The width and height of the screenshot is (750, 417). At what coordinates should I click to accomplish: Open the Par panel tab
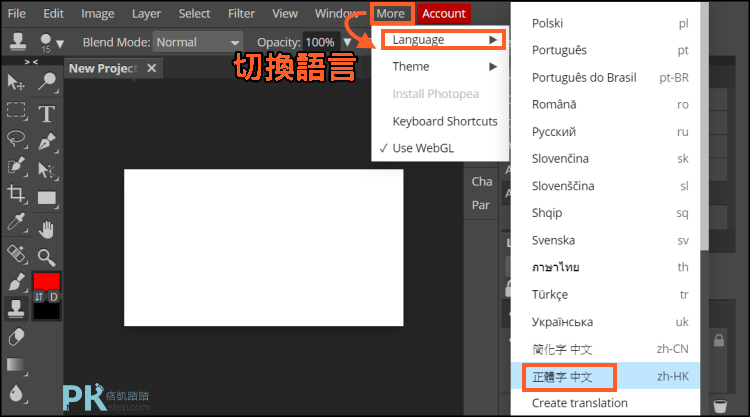pos(481,205)
